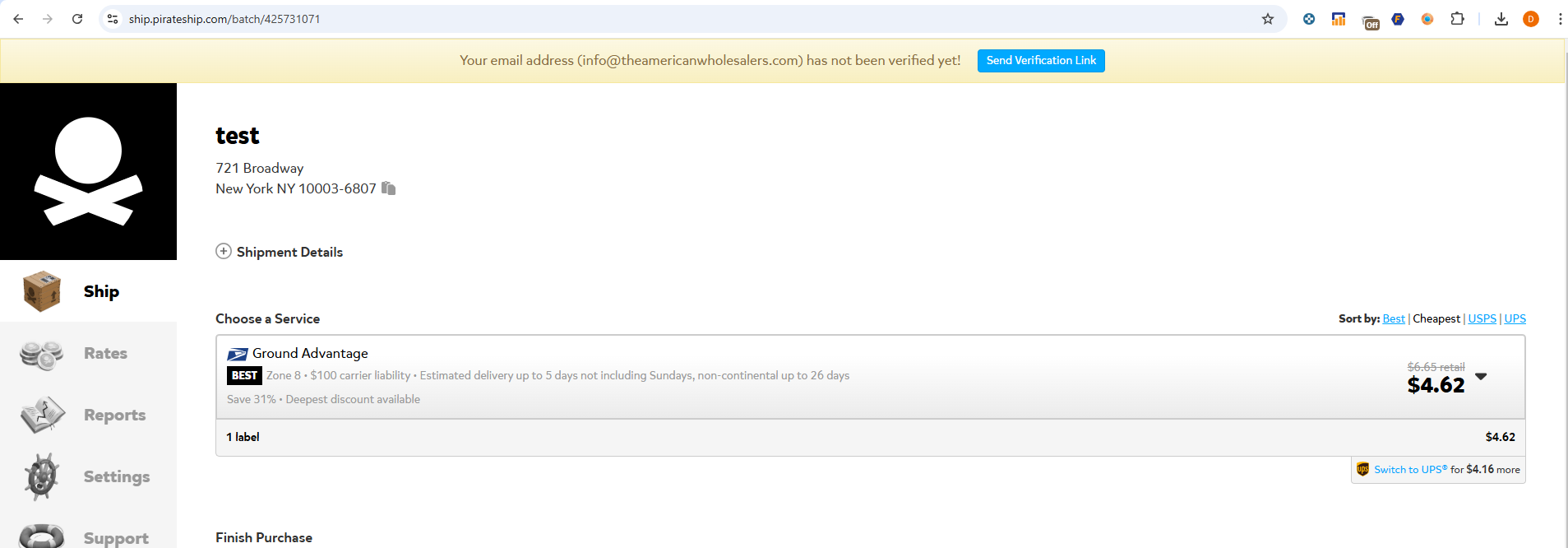Screen dimensions: 1568x548
Task: Click 'Save 31% • Deepest discount available' text
Action: click(x=323, y=399)
